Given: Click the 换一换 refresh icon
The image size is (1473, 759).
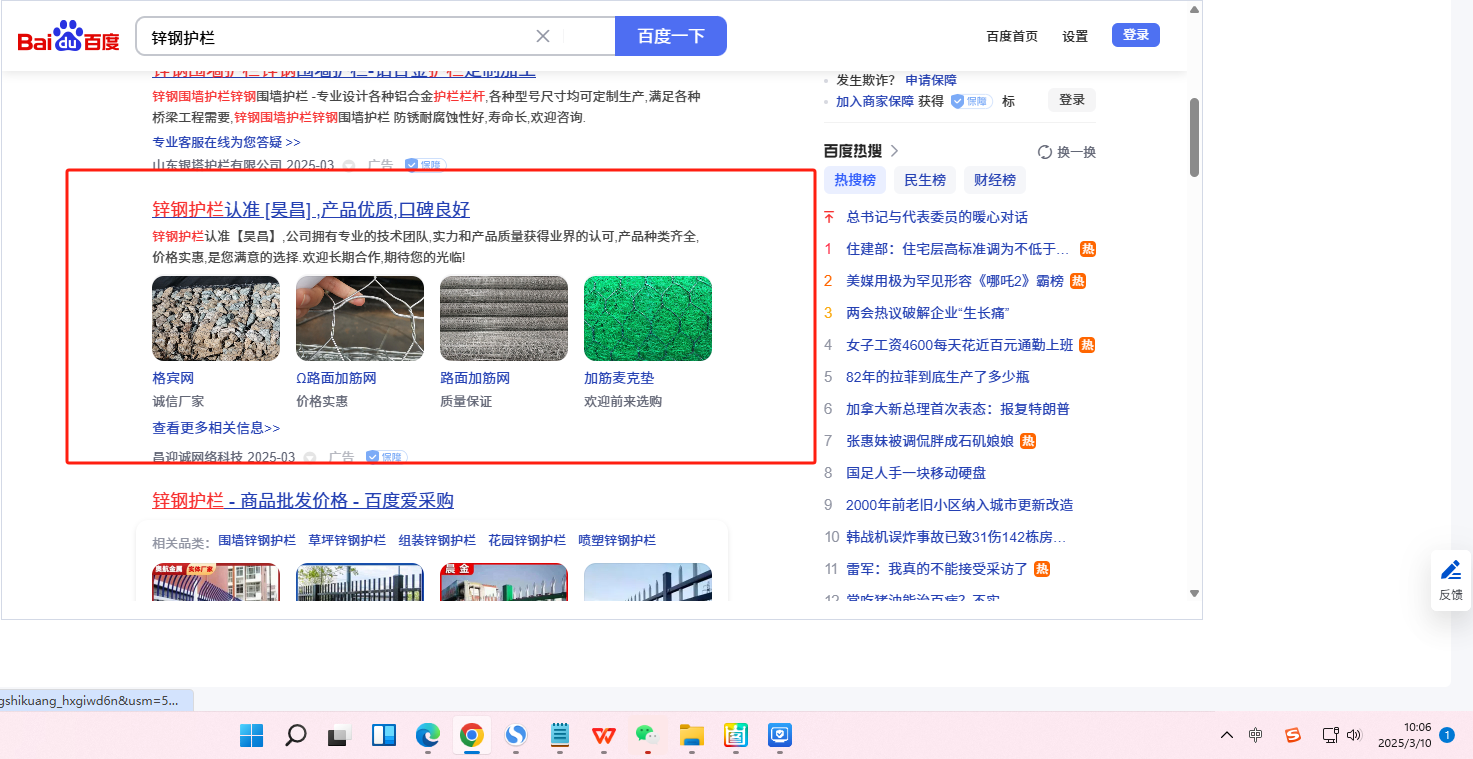Looking at the screenshot, I should tap(1045, 152).
